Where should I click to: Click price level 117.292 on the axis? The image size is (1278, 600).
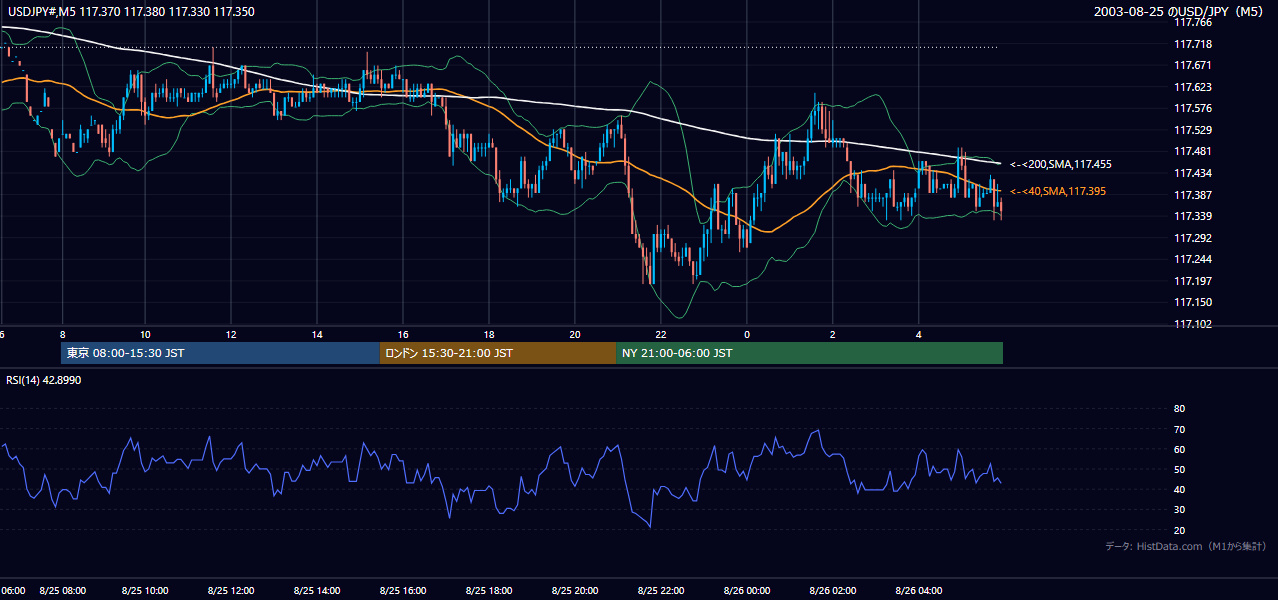coord(1192,238)
